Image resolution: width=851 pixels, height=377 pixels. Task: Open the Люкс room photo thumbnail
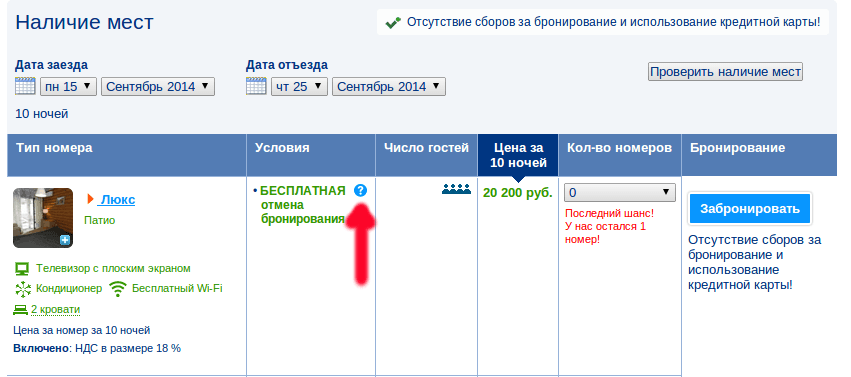43,218
